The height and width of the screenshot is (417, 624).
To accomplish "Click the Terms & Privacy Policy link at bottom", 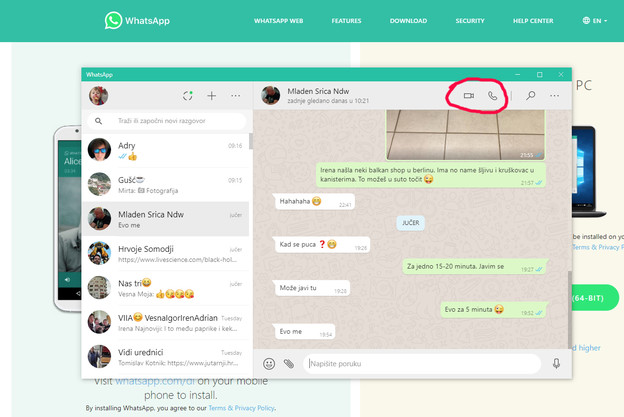I will click(x=242, y=408).
